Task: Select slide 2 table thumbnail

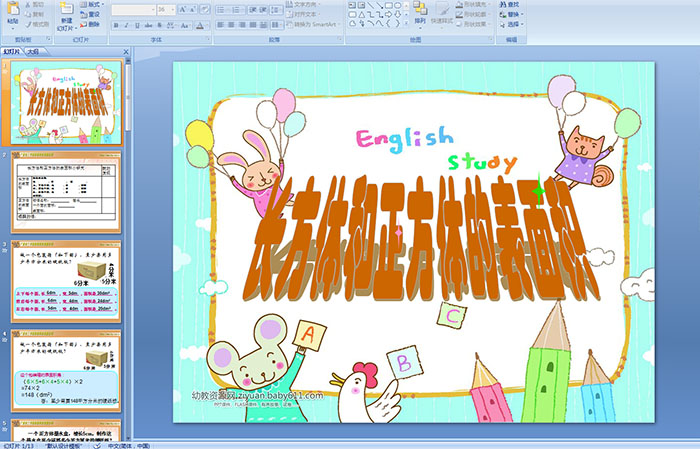Action: click(66, 192)
